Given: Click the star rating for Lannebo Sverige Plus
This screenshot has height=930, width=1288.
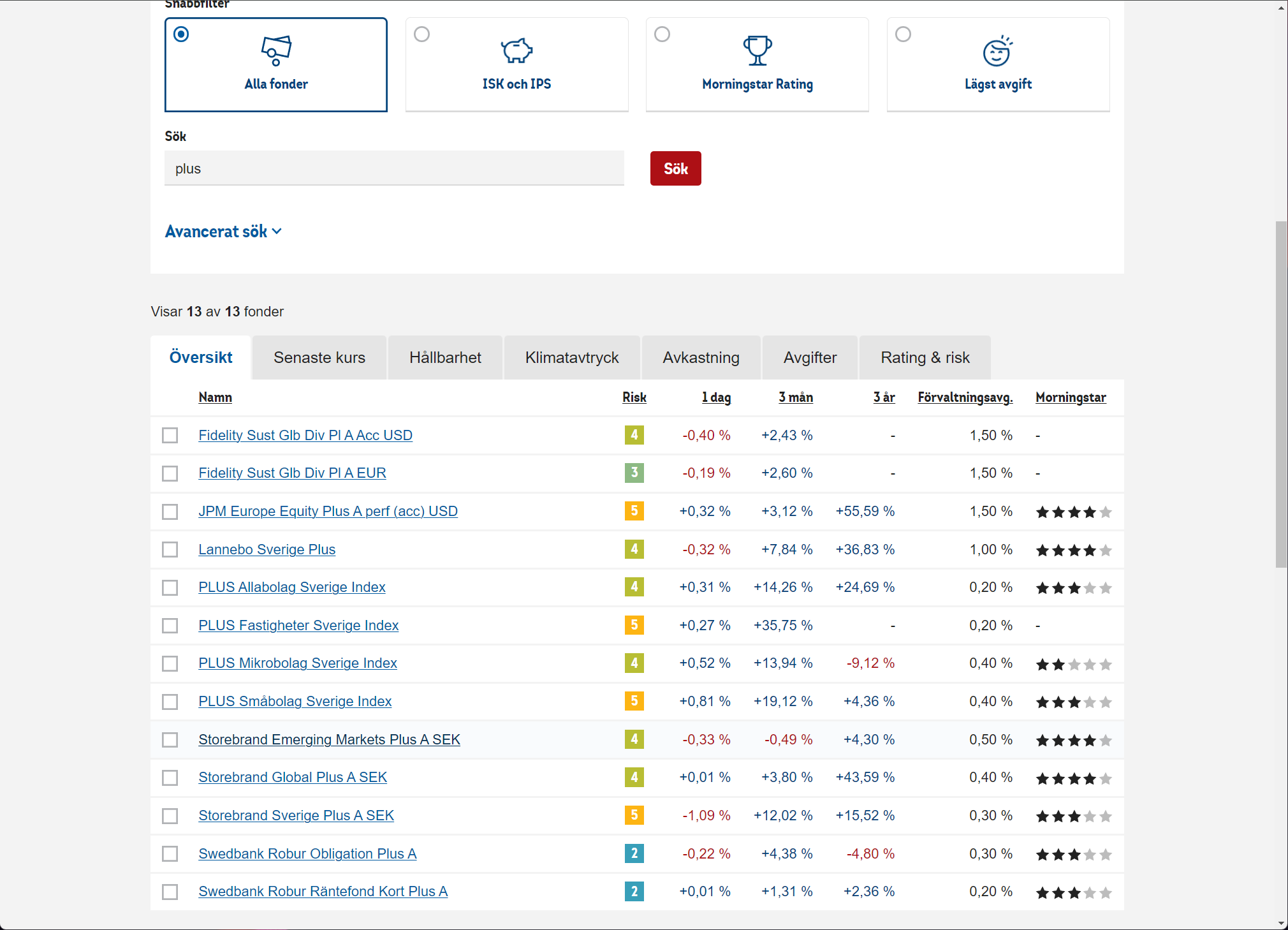Looking at the screenshot, I should click(1073, 550).
